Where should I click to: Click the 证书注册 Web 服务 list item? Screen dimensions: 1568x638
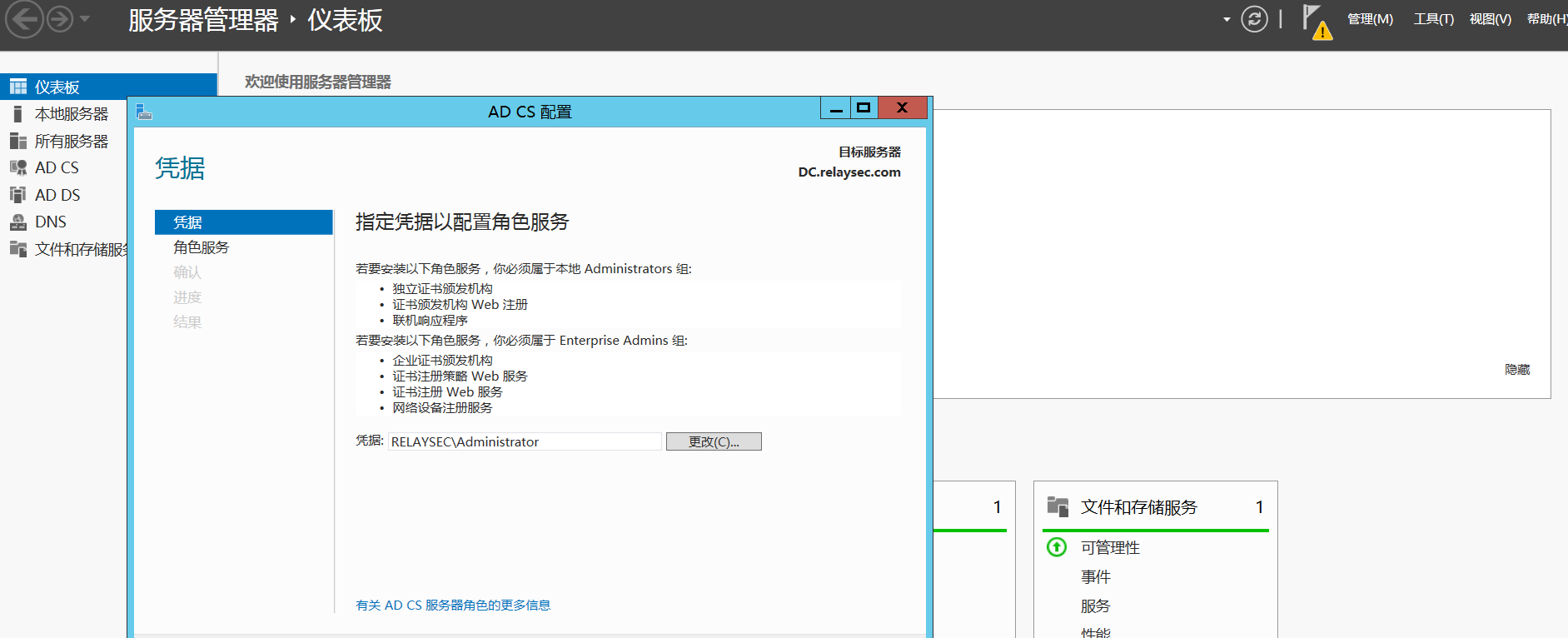447,392
